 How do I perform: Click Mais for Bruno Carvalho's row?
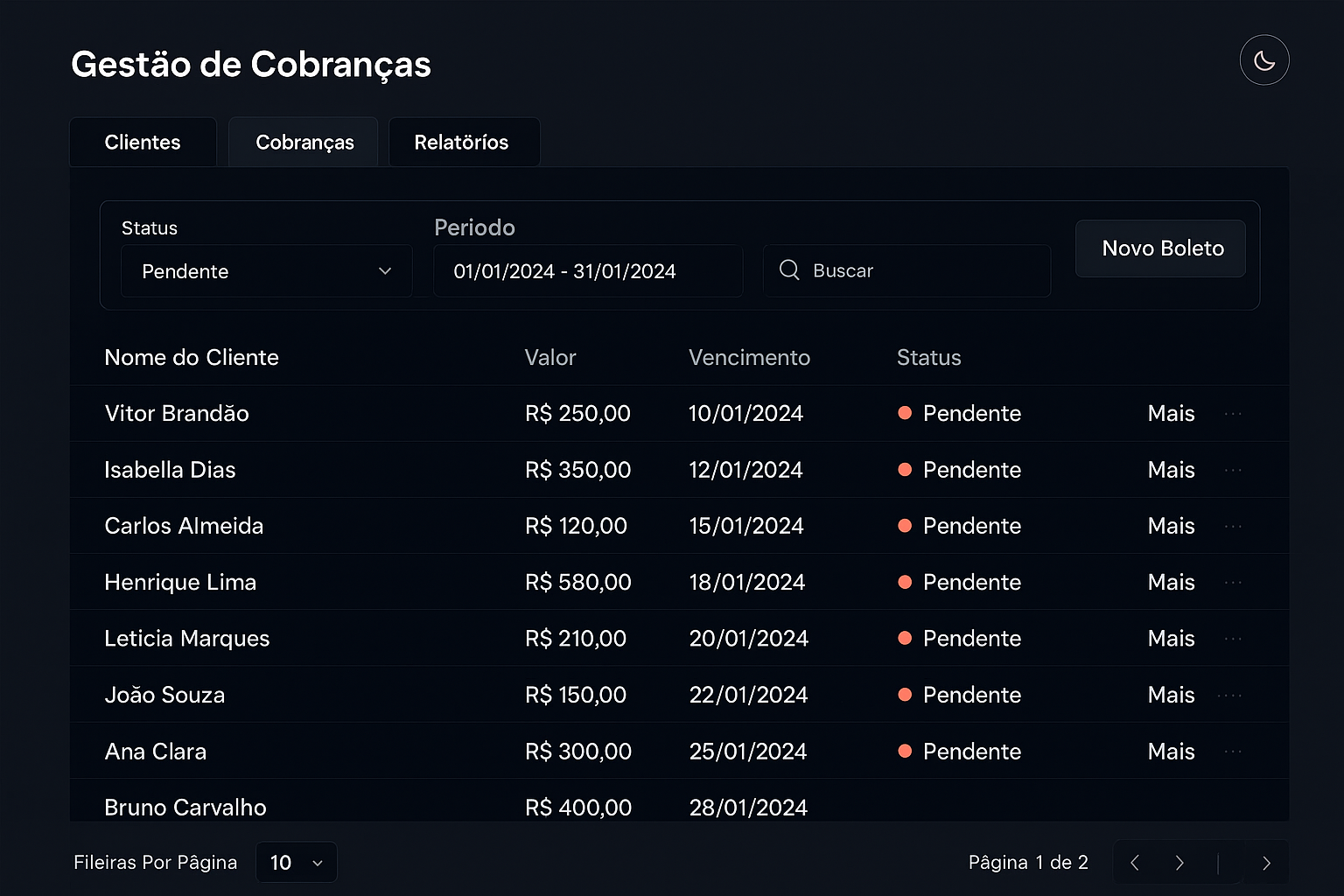[x=1171, y=807]
